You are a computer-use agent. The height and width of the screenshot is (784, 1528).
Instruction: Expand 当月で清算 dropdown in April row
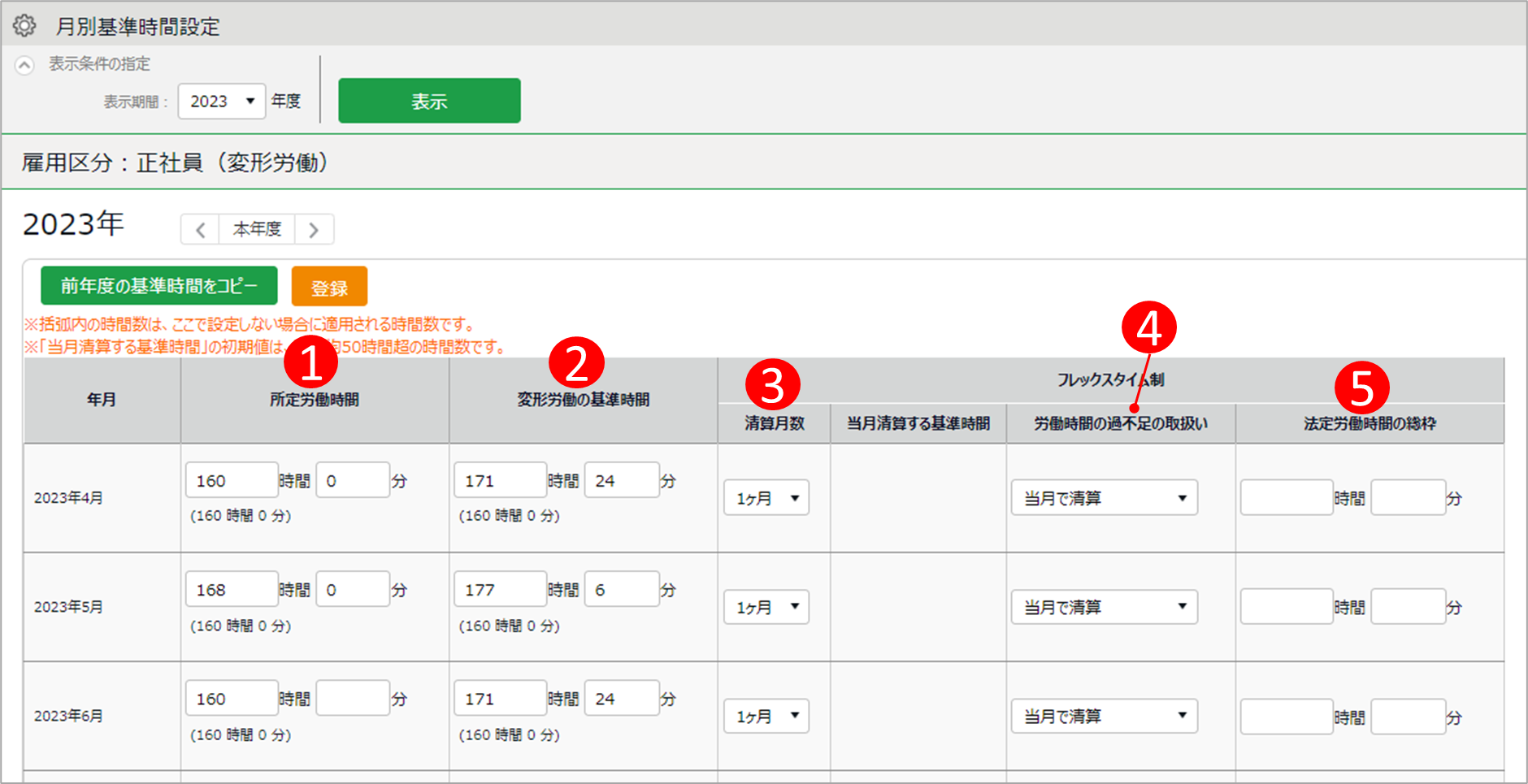coord(1104,498)
